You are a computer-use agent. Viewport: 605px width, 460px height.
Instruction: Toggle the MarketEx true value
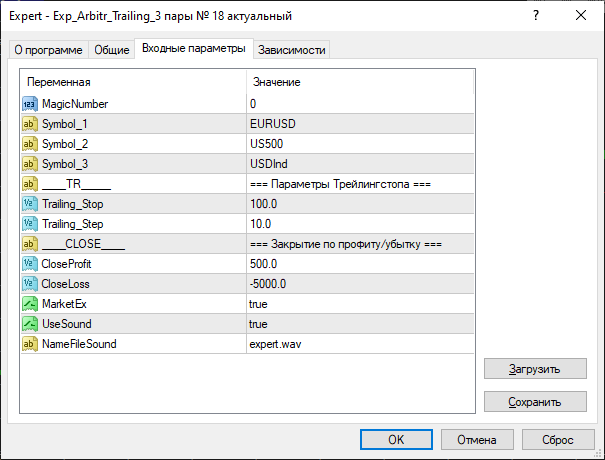click(258, 304)
